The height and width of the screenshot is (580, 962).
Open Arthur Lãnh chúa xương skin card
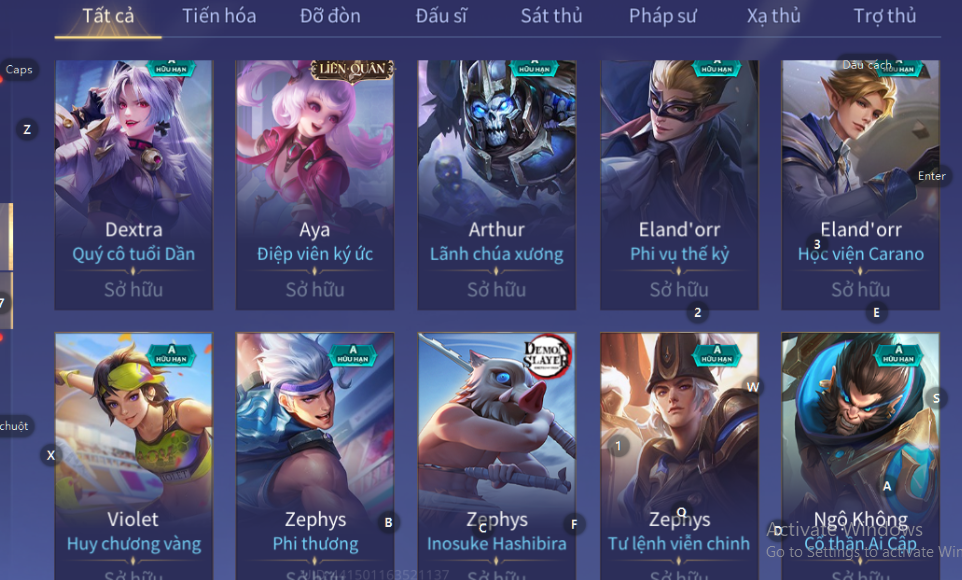(496, 184)
